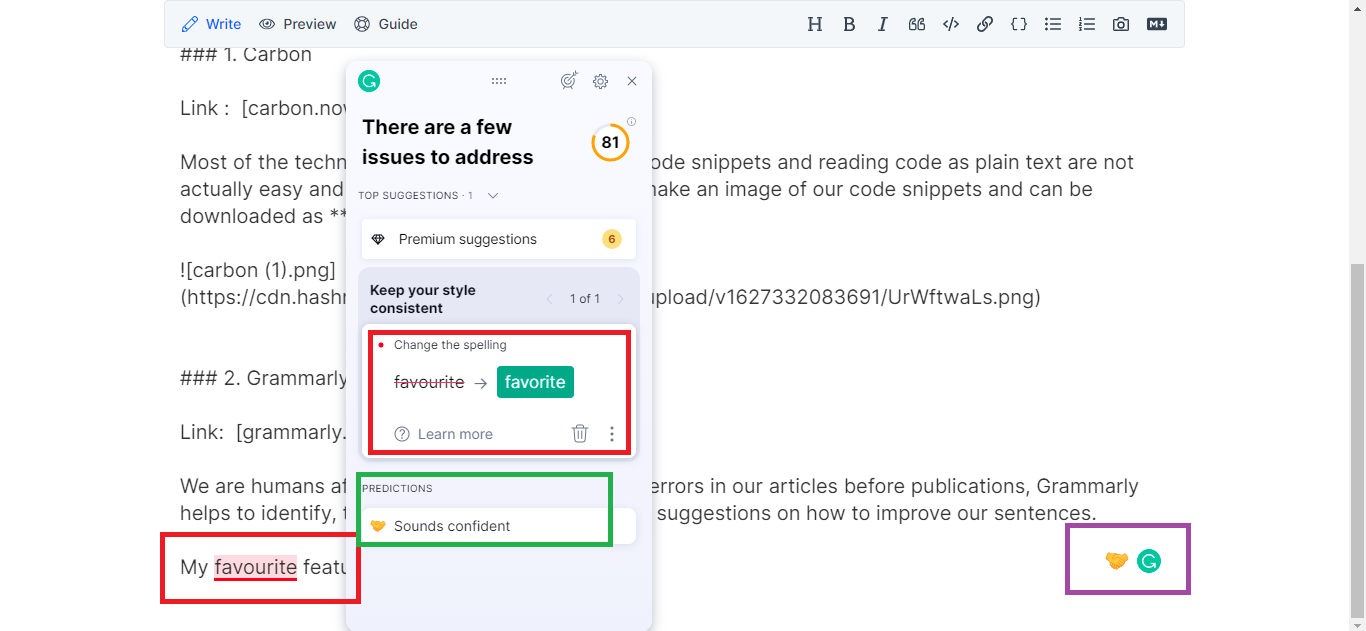Click the 'There are a few issues' title
The width and height of the screenshot is (1366, 631).
click(447, 142)
